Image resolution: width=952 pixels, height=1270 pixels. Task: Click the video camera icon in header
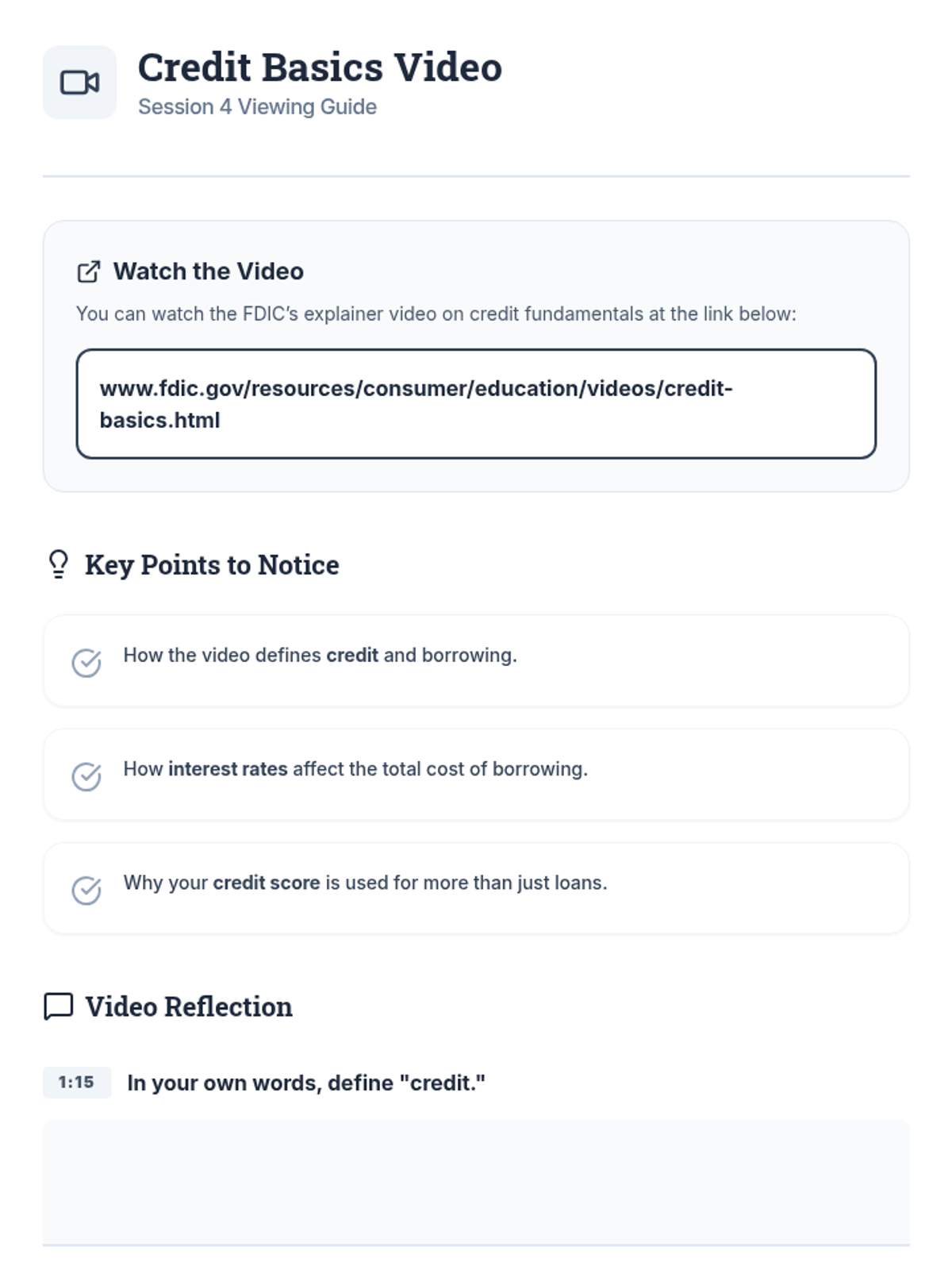[79, 83]
